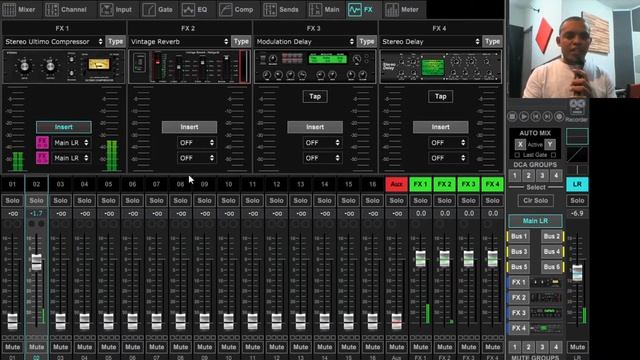Switch to the EQ tab

(195, 9)
